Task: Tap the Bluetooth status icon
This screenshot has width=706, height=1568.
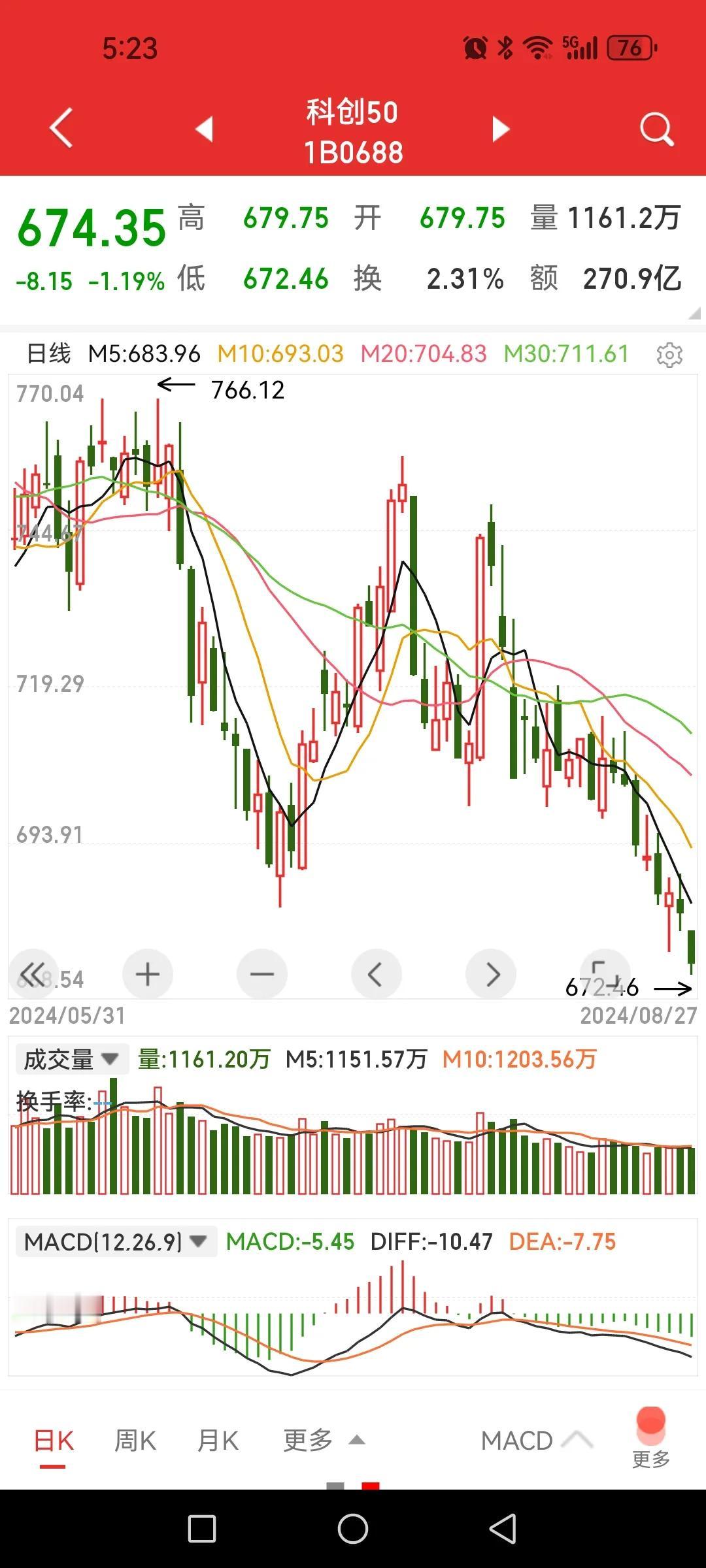Action: (x=505, y=48)
